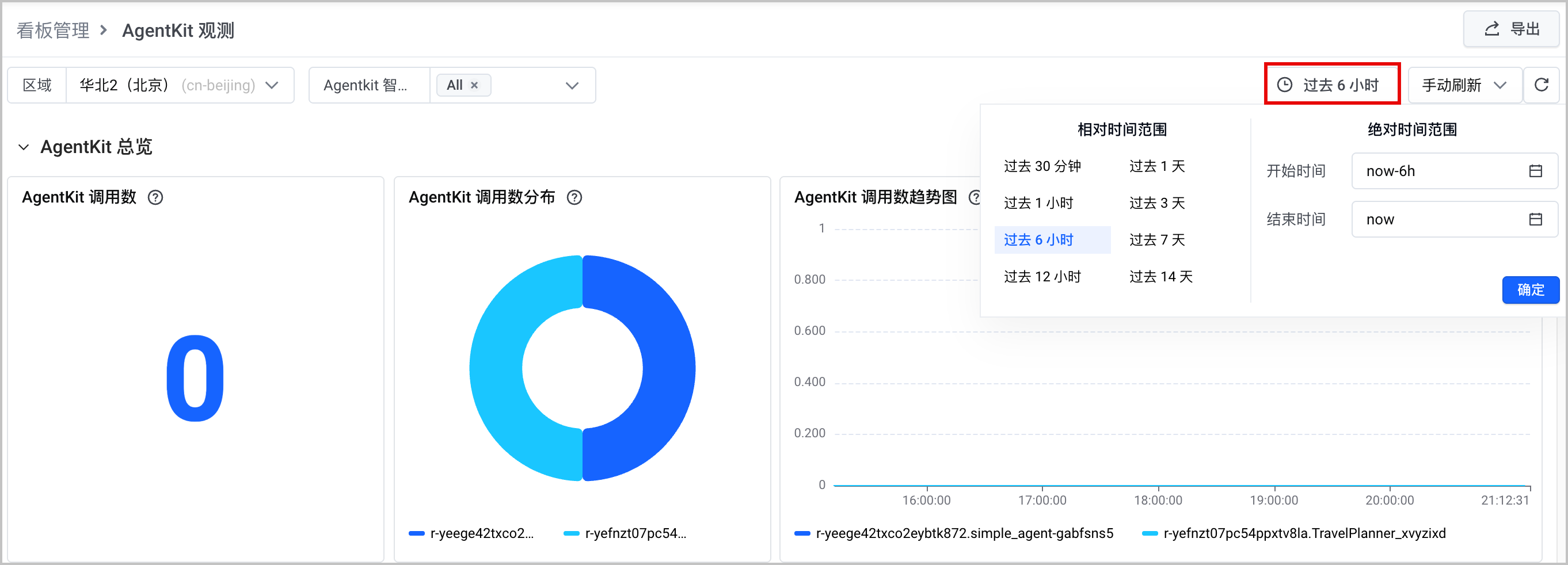Click the 导出 export button
1568x565 pixels.
(1511, 29)
